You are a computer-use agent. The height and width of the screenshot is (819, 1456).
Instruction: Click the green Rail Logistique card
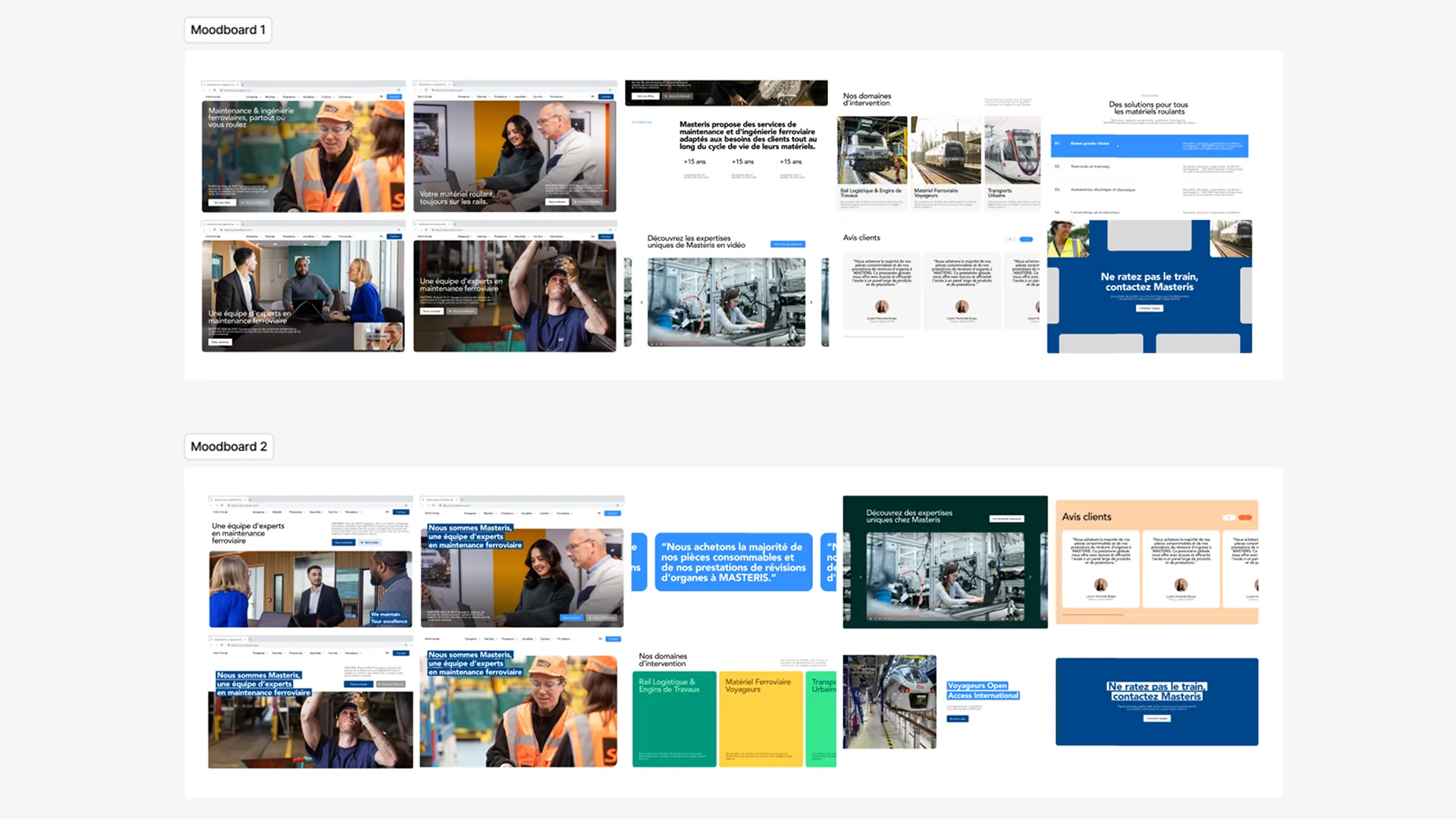click(674, 718)
